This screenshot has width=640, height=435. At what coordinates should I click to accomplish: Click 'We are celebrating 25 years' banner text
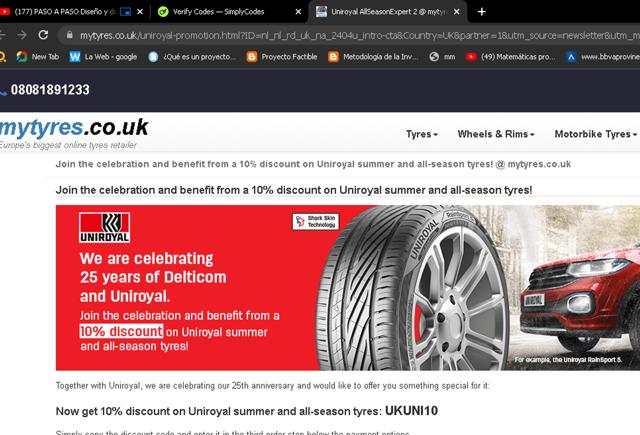pos(153,277)
